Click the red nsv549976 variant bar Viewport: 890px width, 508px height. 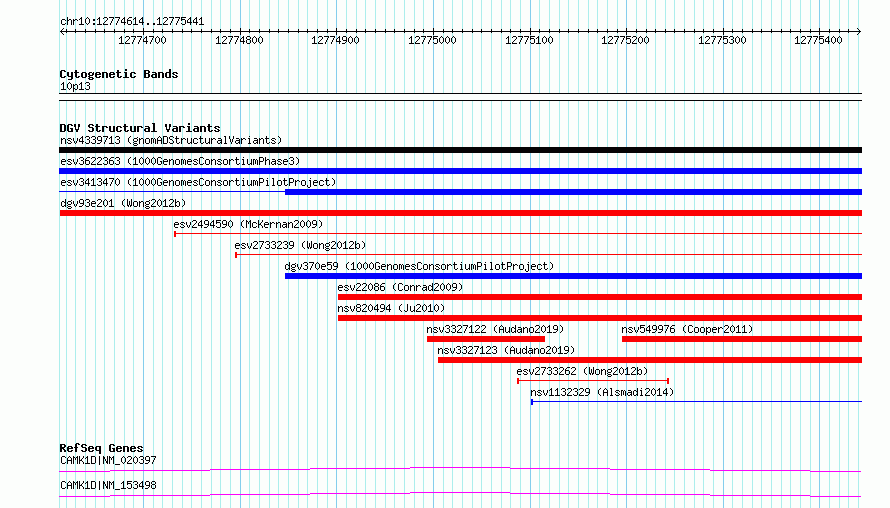point(742,339)
